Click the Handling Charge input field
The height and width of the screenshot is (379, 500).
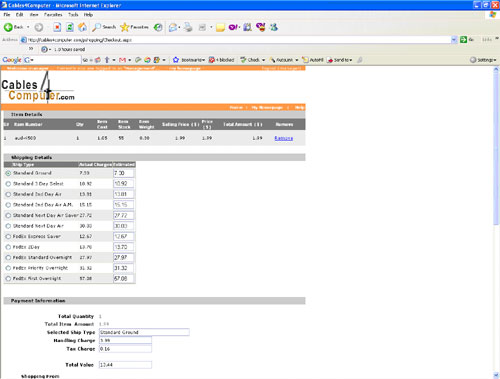[x=125, y=340]
